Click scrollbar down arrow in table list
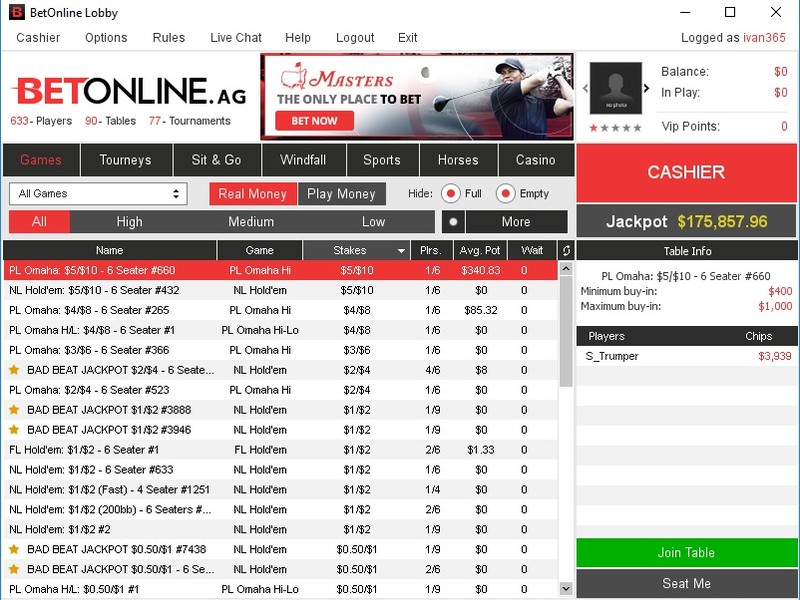The image size is (800, 600). [566, 588]
